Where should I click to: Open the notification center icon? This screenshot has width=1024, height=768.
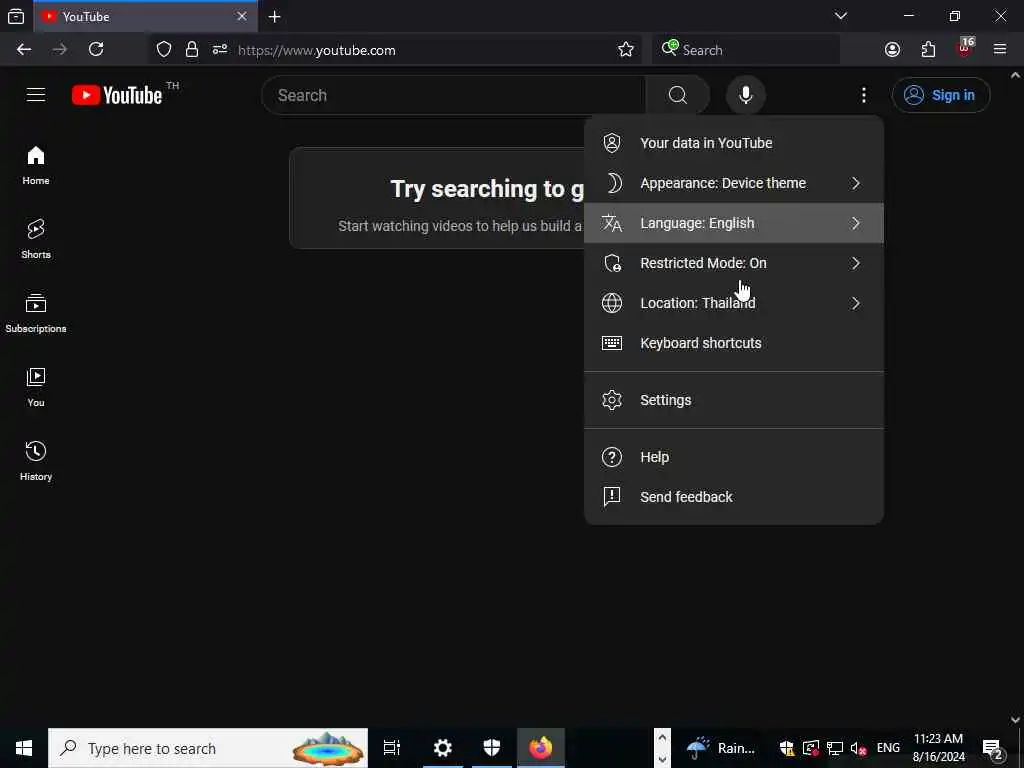point(993,749)
